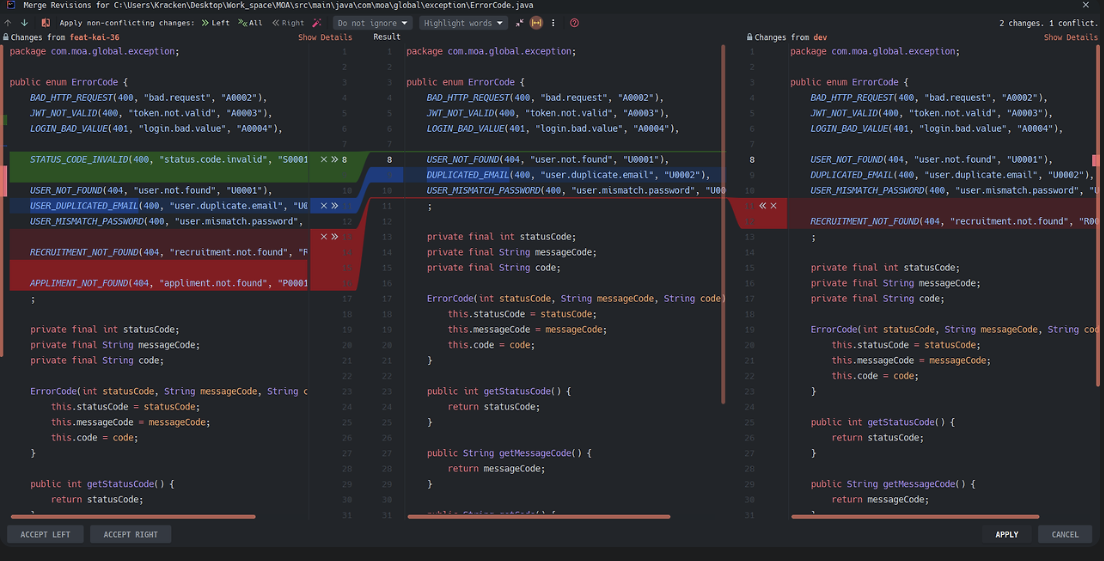The width and height of the screenshot is (1104, 561).
Task: Accept left conflict above RECRUITMENT_NOT_FOUND with arrow
Action: (x=334, y=237)
